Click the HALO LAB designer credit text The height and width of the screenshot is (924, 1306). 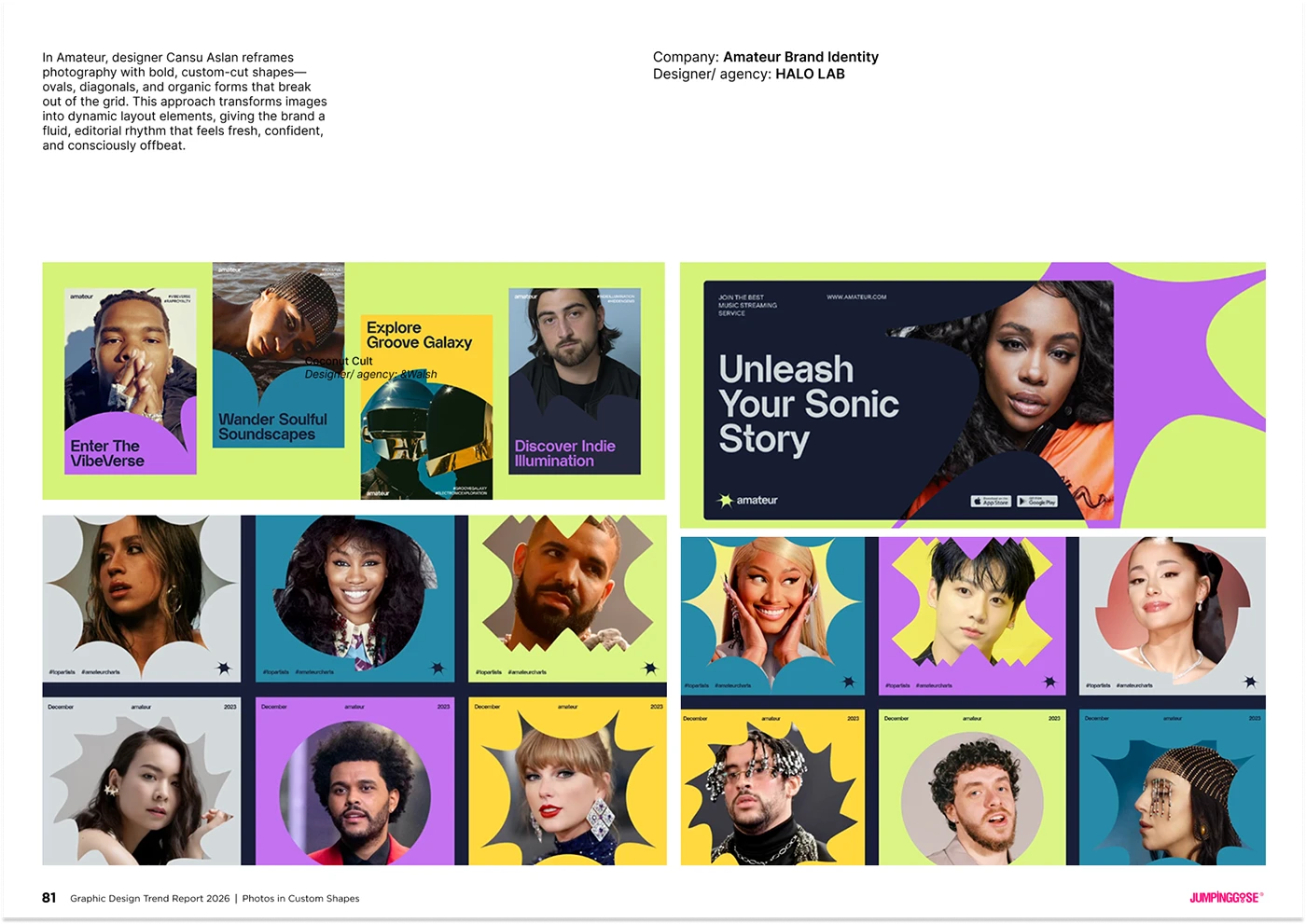(809, 74)
